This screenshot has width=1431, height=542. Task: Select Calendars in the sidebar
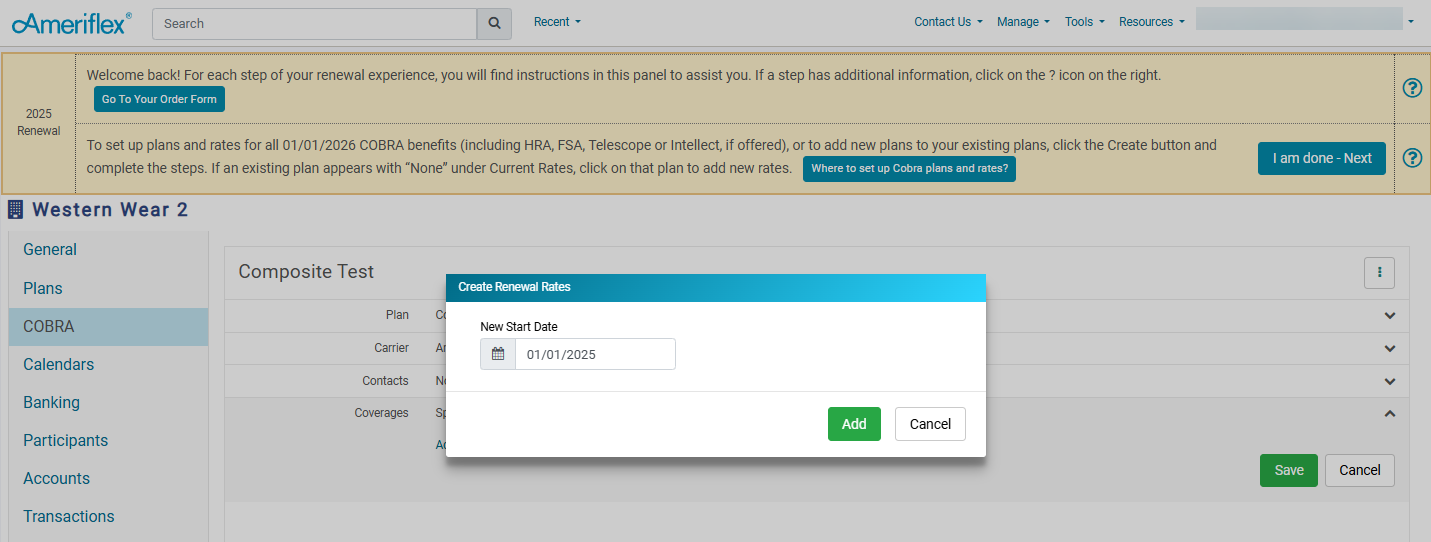pyautogui.click(x=59, y=365)
